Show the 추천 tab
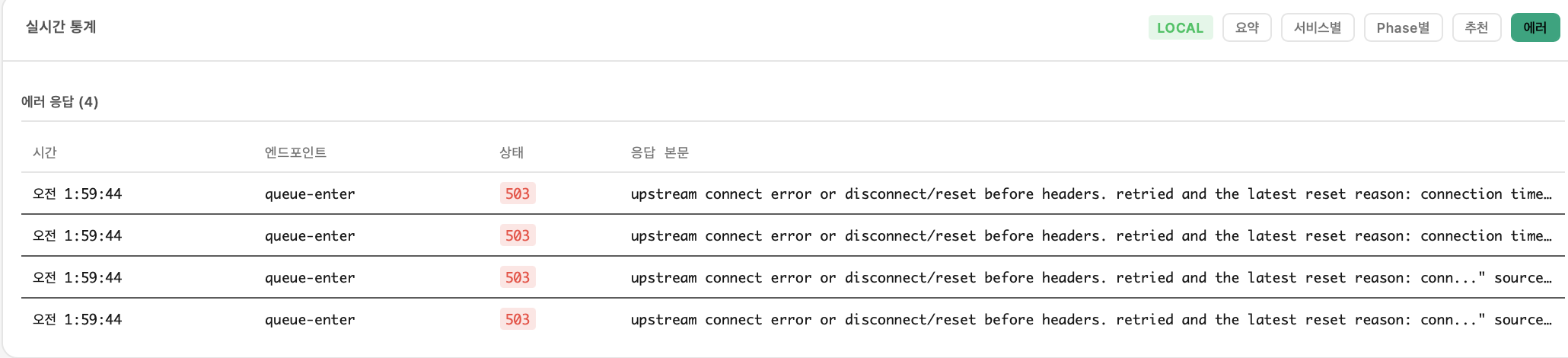The image size is (1568, 358). pyautogui.click(x=1476, y=28)
